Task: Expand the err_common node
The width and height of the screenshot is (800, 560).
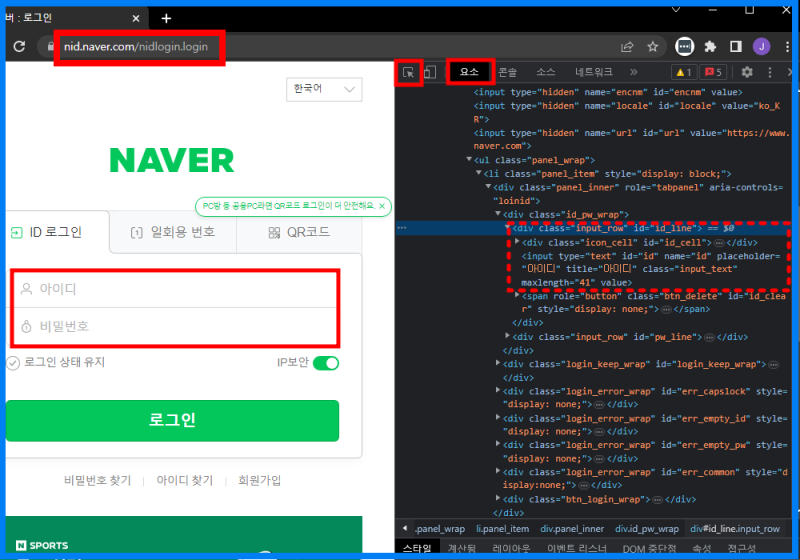Action: [497, 471]
